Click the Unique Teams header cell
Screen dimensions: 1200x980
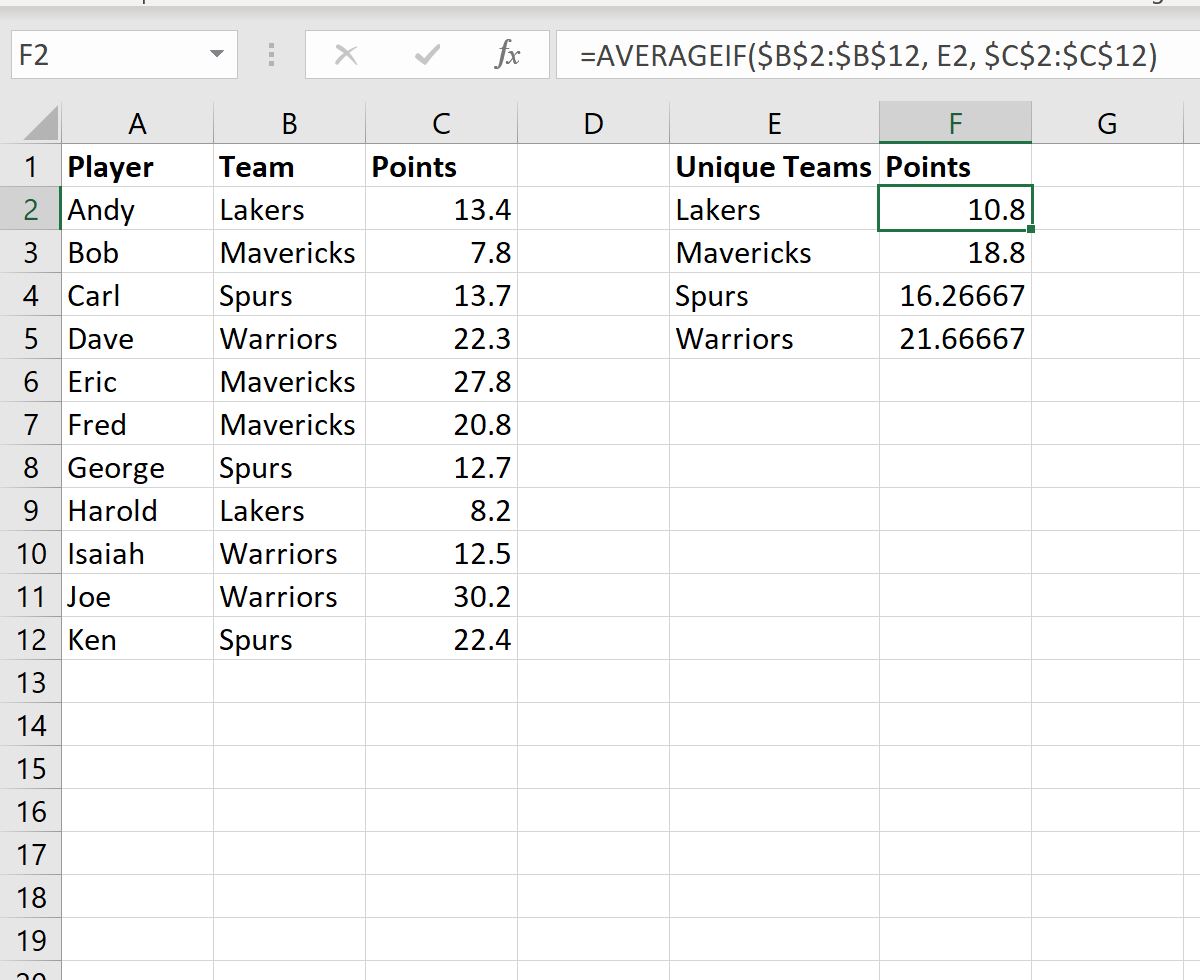point(774,167)
